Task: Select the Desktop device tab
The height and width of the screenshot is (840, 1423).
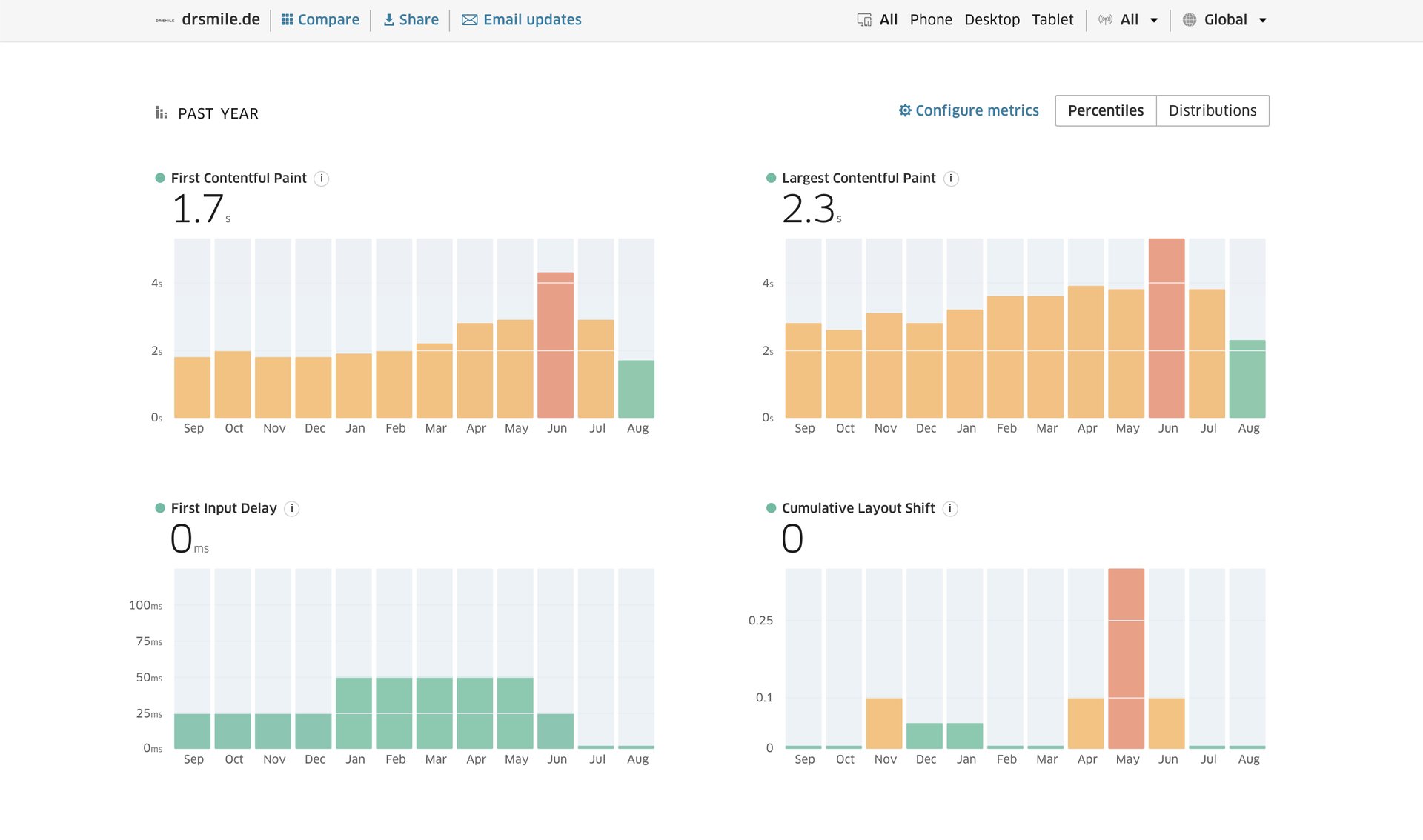Action: [x=992, y=20]
